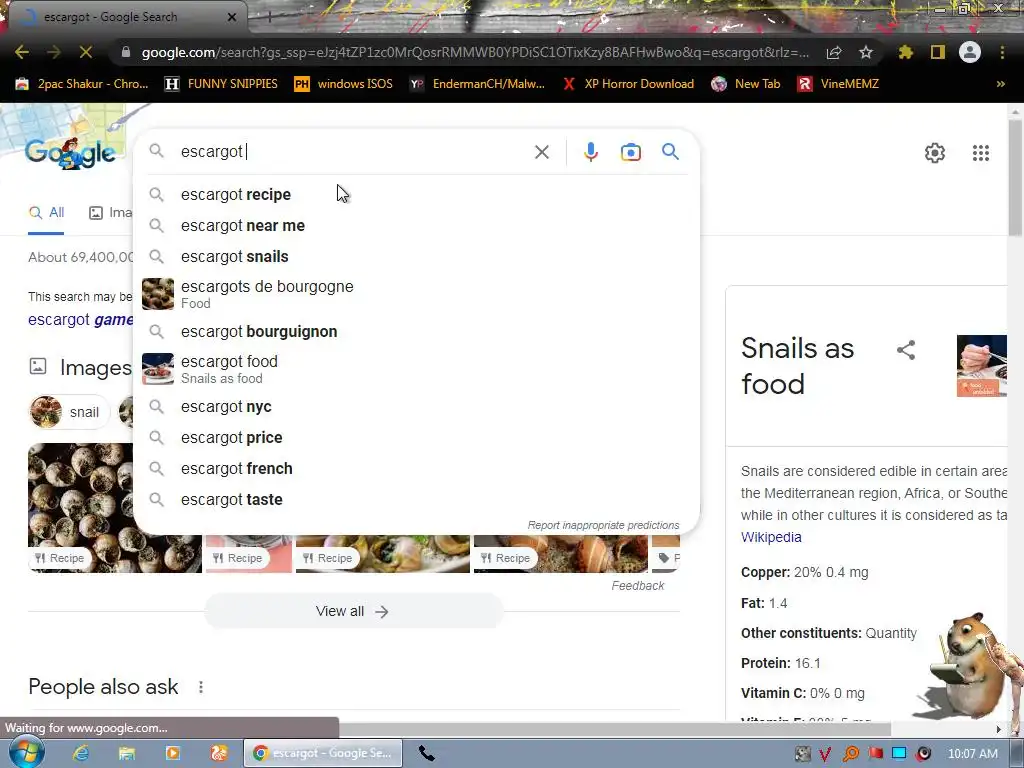Open the media player taskbar icon
The width and height of the screenshot is (1024, 768).
pyautogui.click(x=173, y=753)
